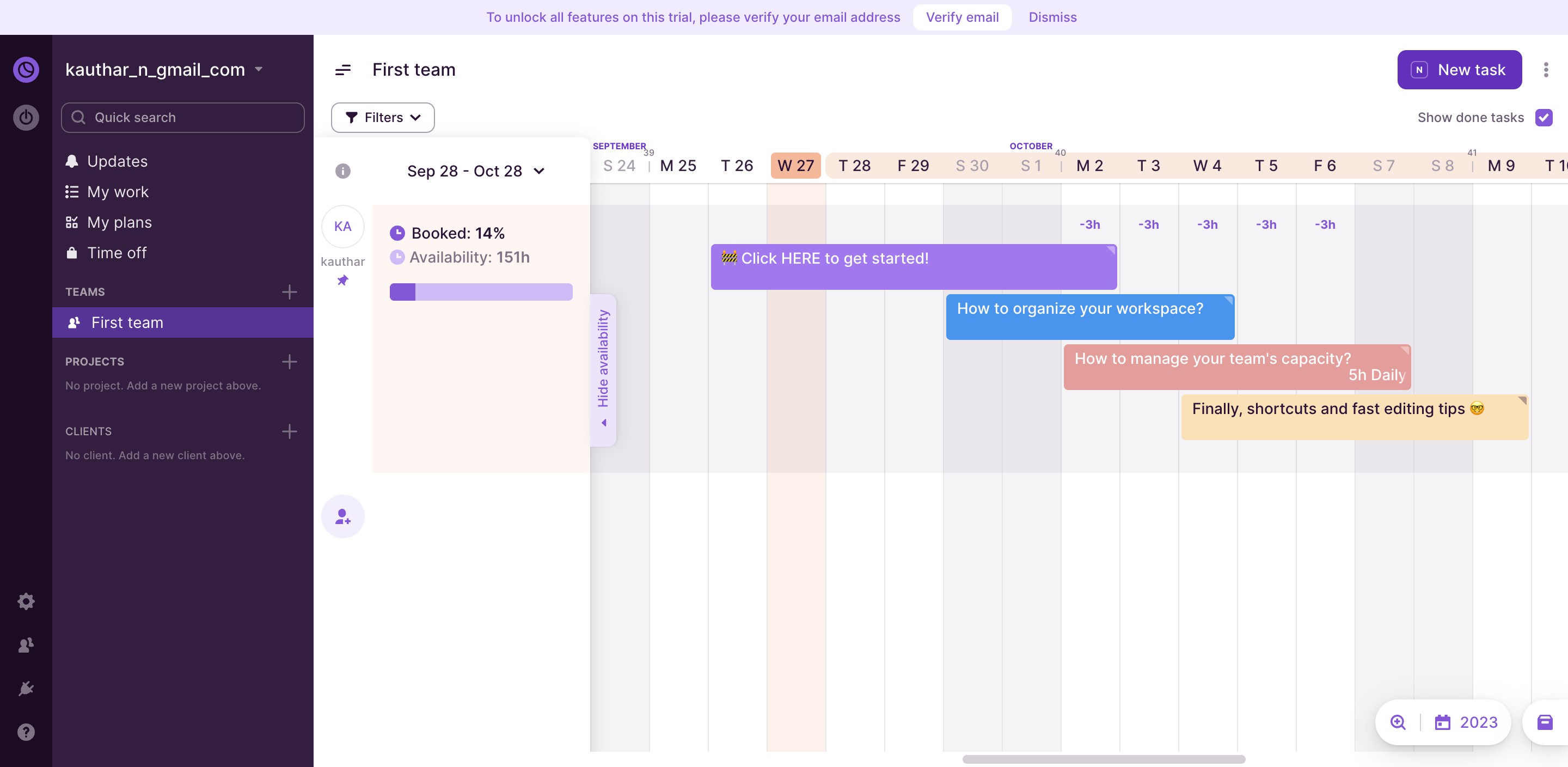1568x767 pixels.
Task: Uncheck Show done tasks checkbox
Action: pyautogui.click(x=1543, y=117)
